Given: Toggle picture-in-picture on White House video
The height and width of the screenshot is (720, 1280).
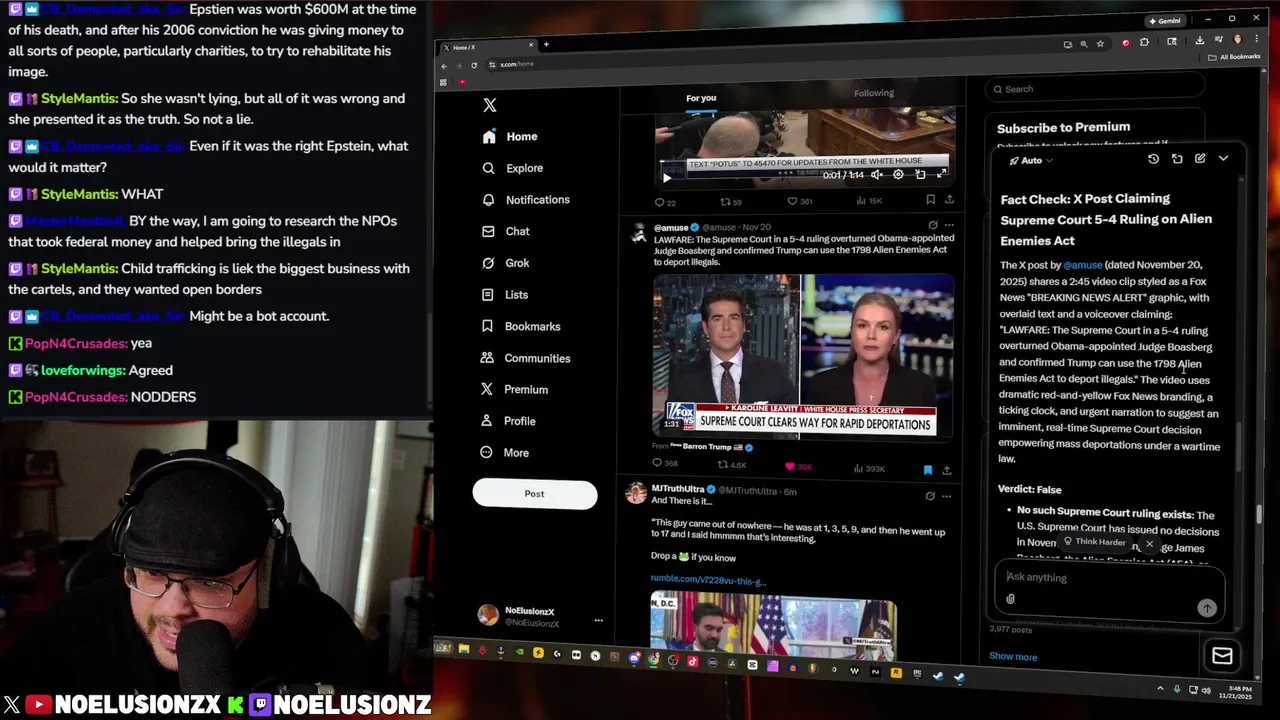Looking at the screenshot, I should [920, 174].
